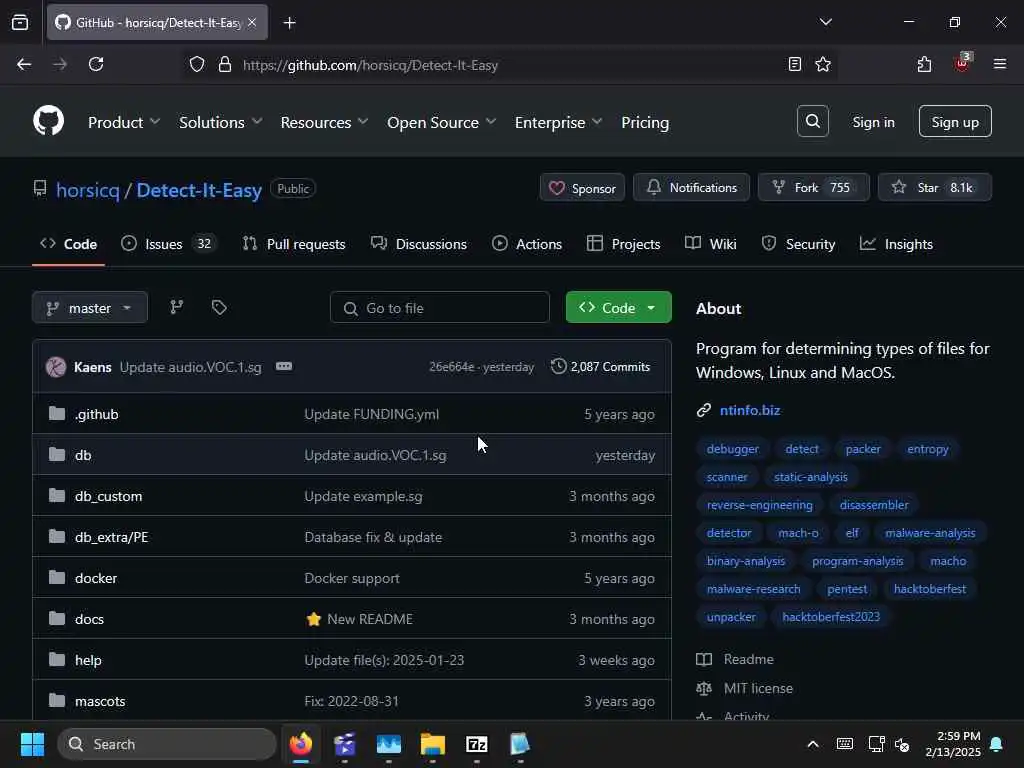This screenshot has width=1024, height=768.
Task: Go back with the browser back arrow
Action: [x=24, y=64]
